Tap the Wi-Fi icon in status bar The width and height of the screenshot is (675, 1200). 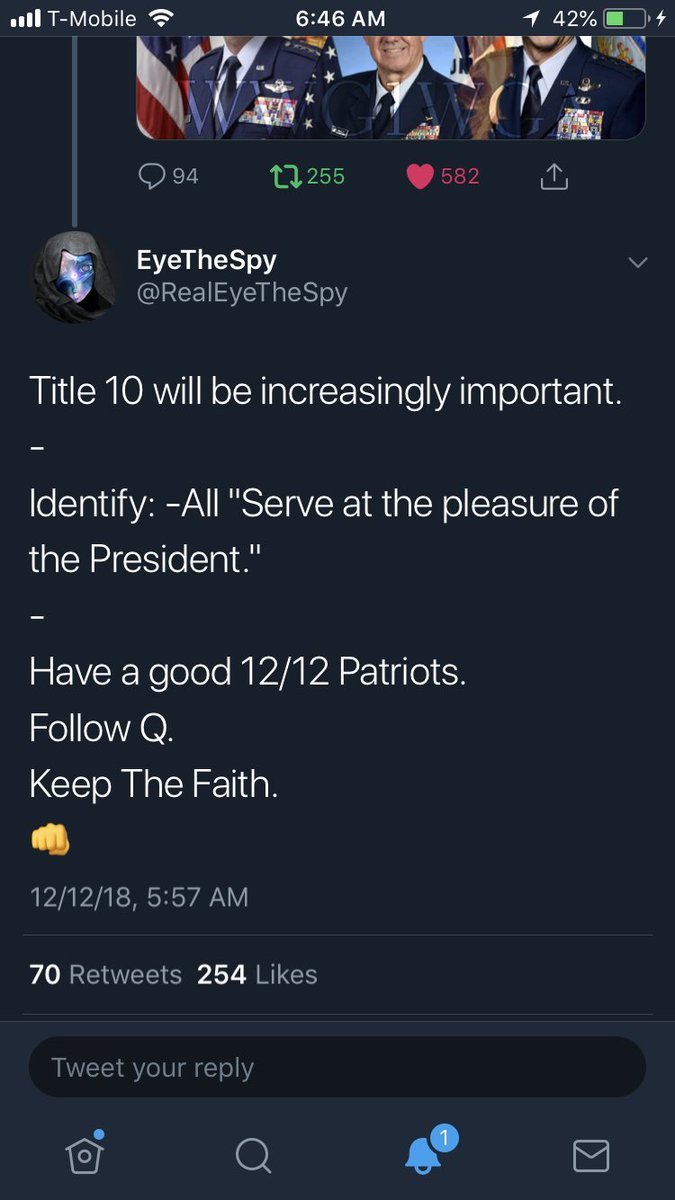159,18
